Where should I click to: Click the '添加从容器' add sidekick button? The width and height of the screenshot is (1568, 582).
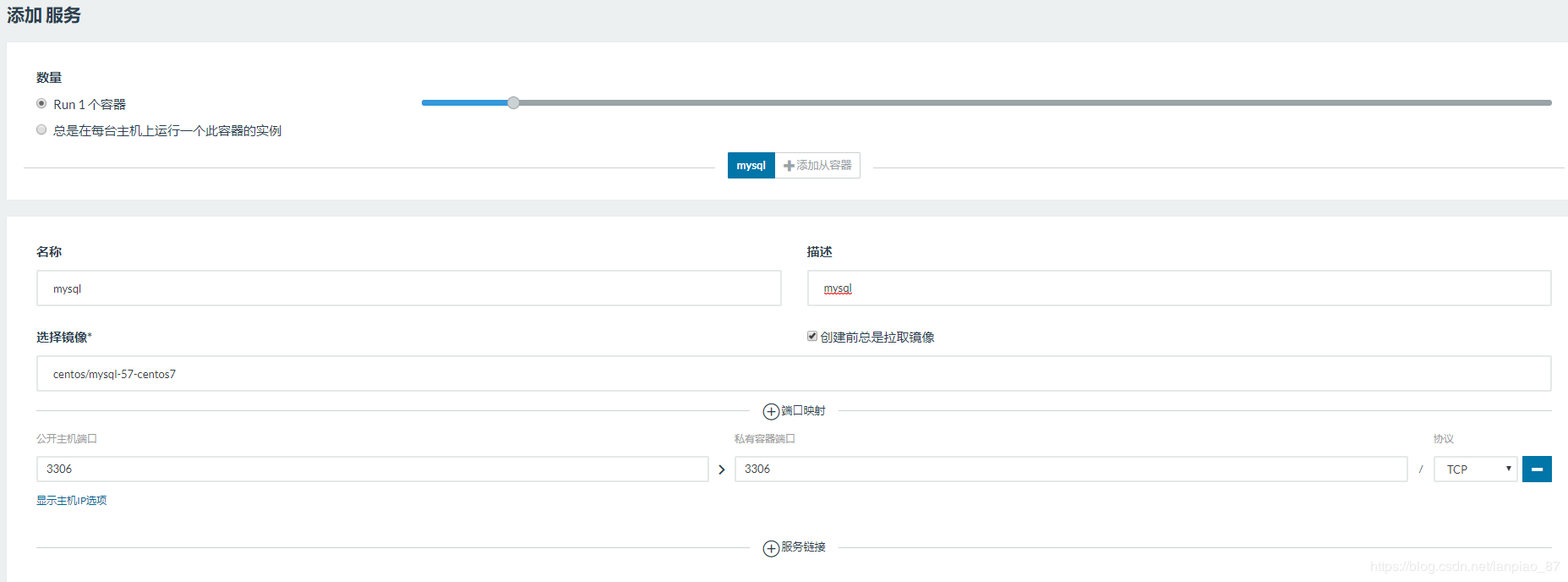(x=817, y=165)
